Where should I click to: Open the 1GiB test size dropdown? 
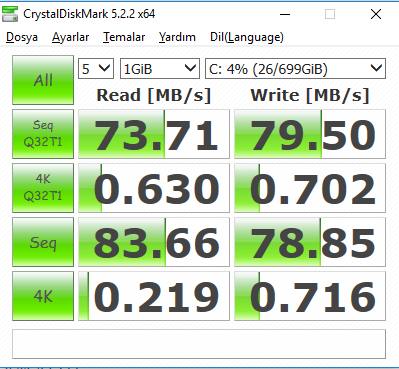click(x=160, y=69)
